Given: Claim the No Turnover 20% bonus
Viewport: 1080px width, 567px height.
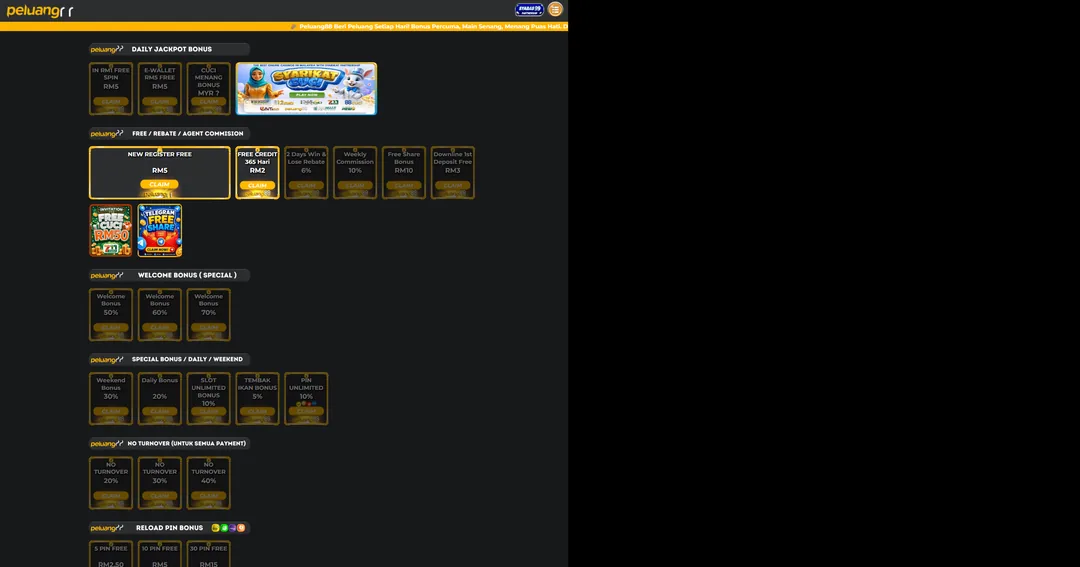Looking at the screenshot, I should pyautogui.click(x=111, y=495).
